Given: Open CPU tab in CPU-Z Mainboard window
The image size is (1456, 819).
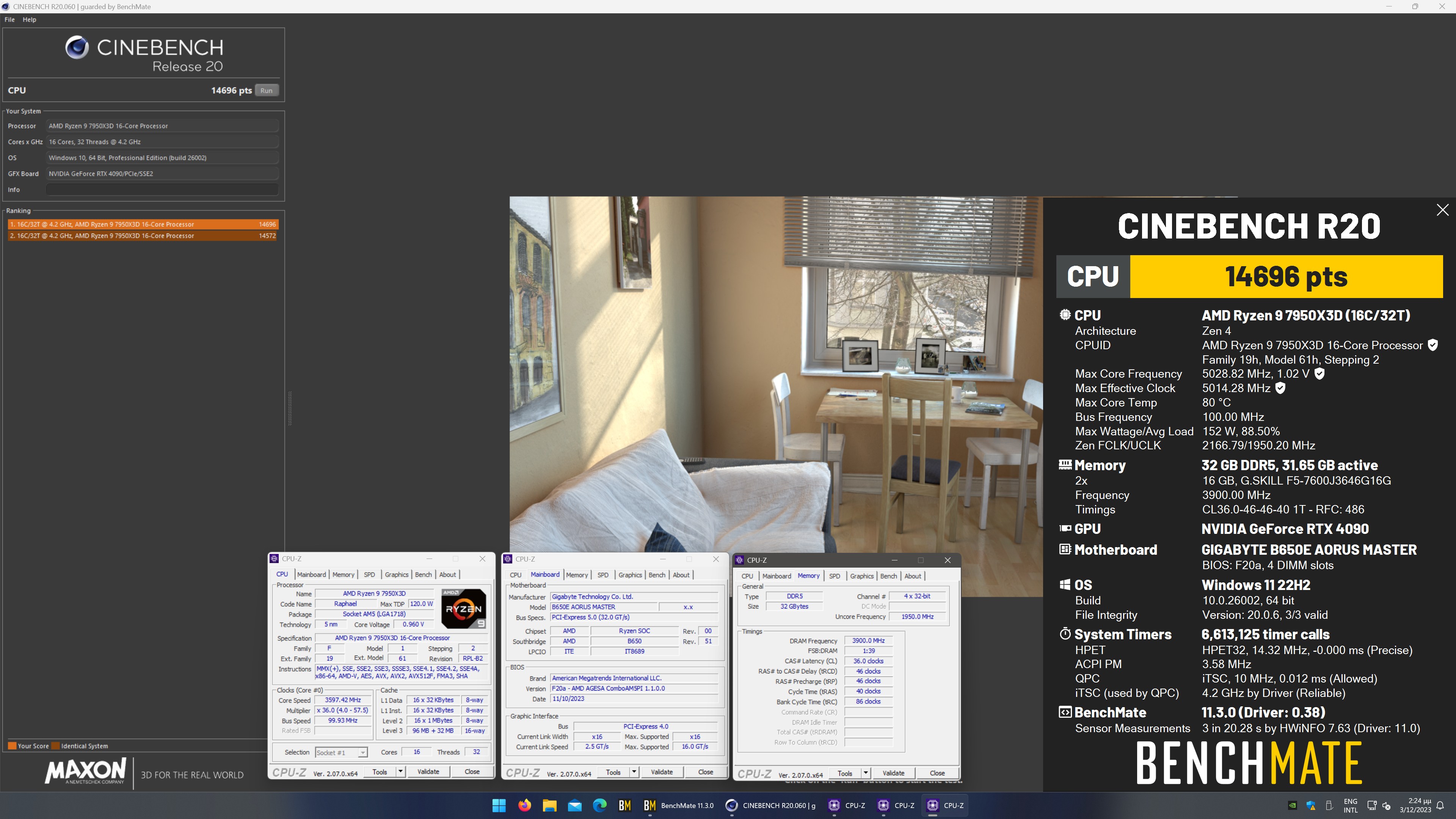Looking at the screenshot, I should [516, 575].
